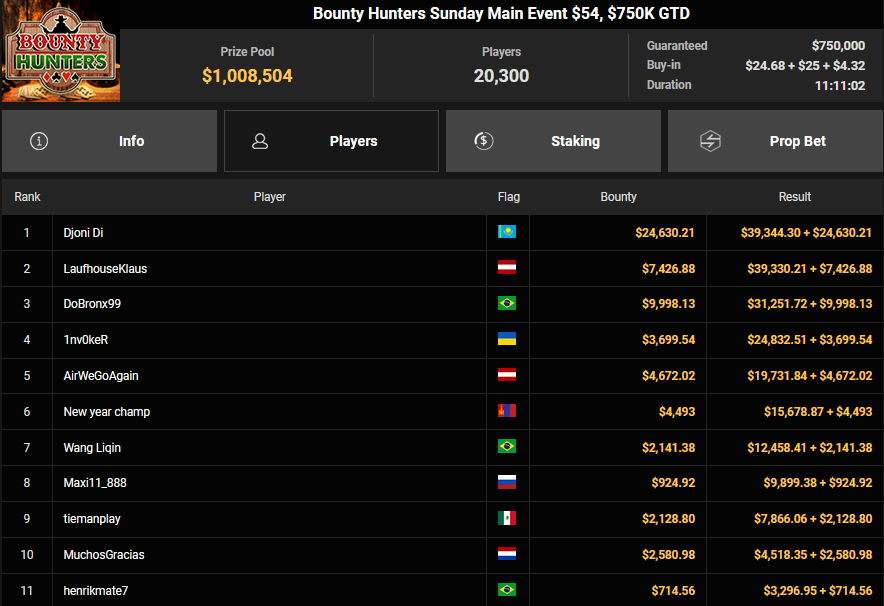Click New year champ's Mongolia flag icon
Viewport: 884px width, 606px height.
(x=507, y=411)
